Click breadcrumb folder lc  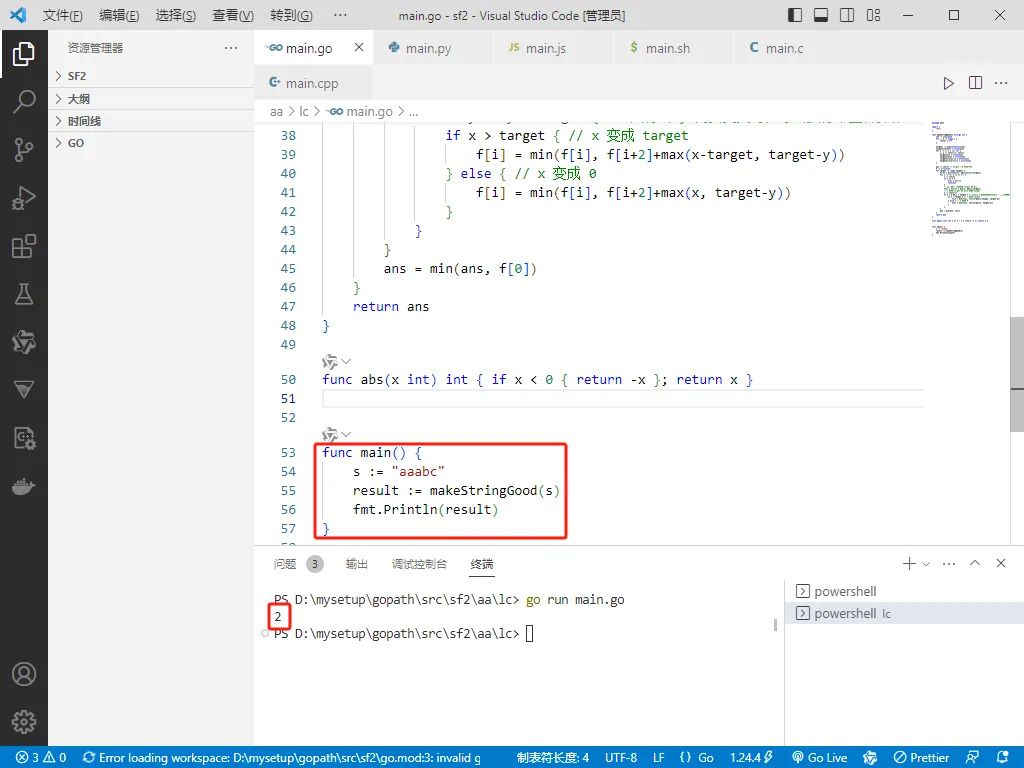pos(304,112)
